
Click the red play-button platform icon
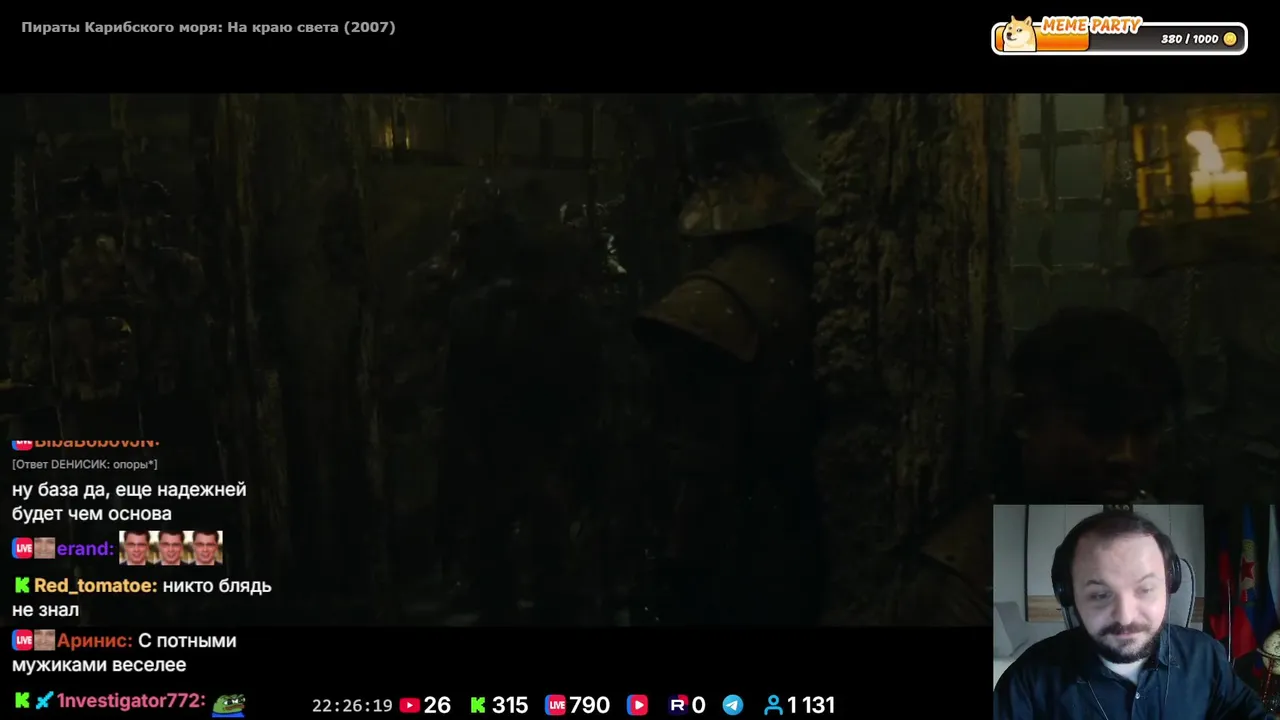637,705
